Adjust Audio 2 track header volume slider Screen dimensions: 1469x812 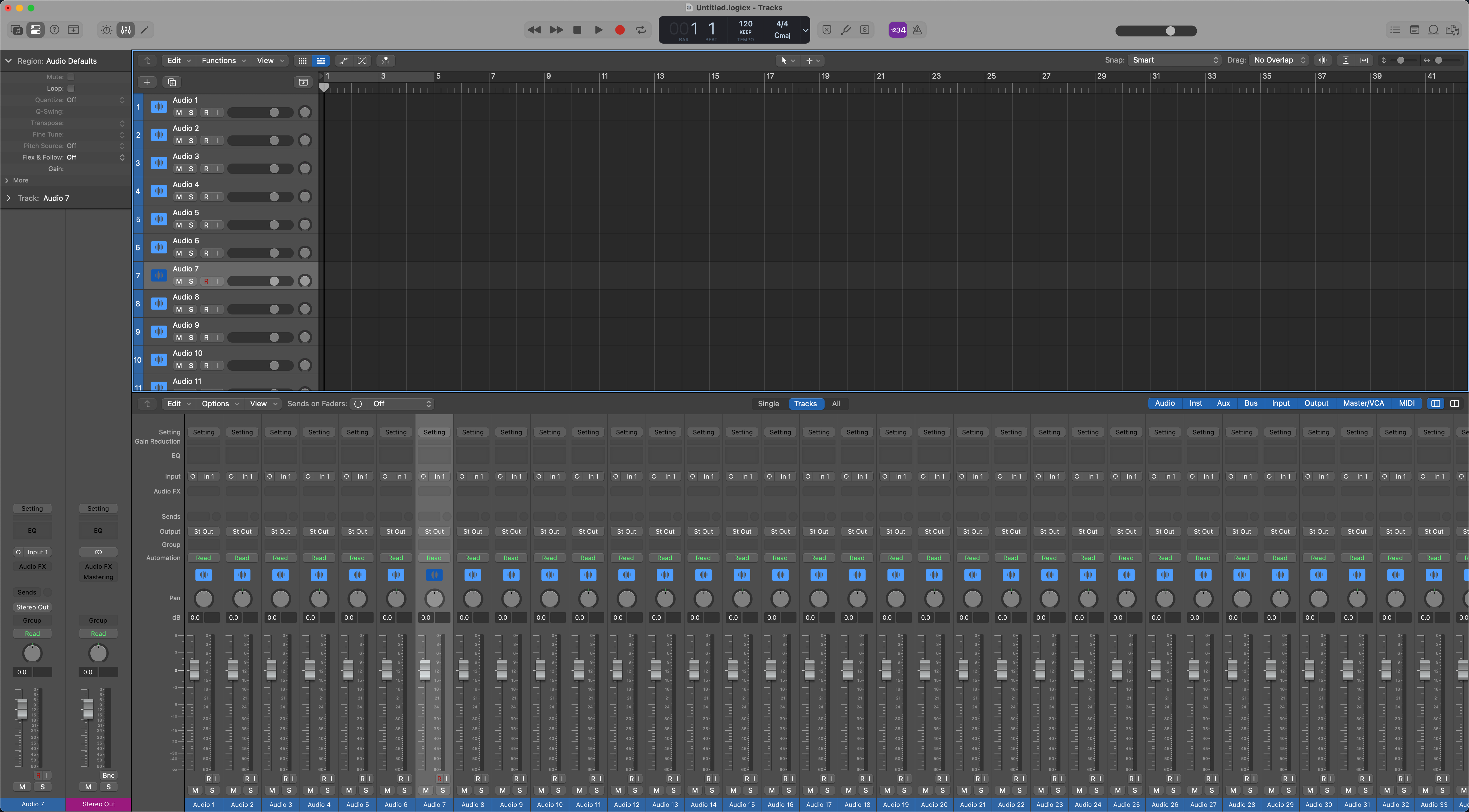(260, 141)
